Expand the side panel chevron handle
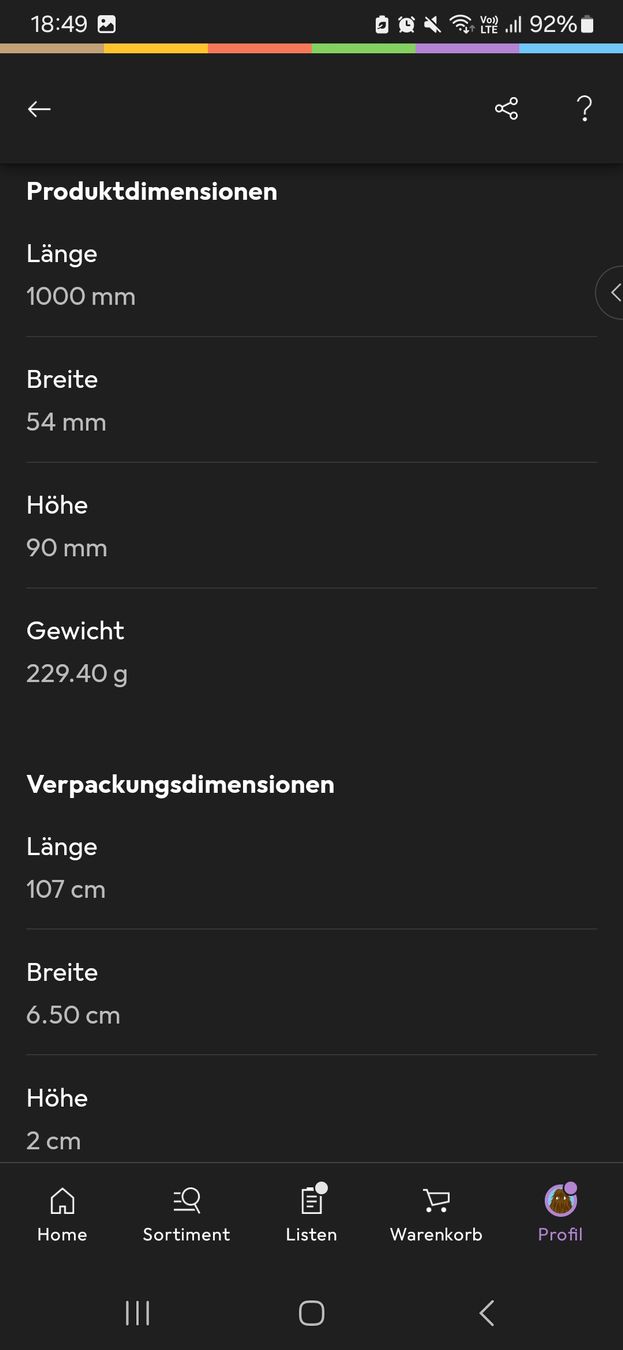 point(611,293)
